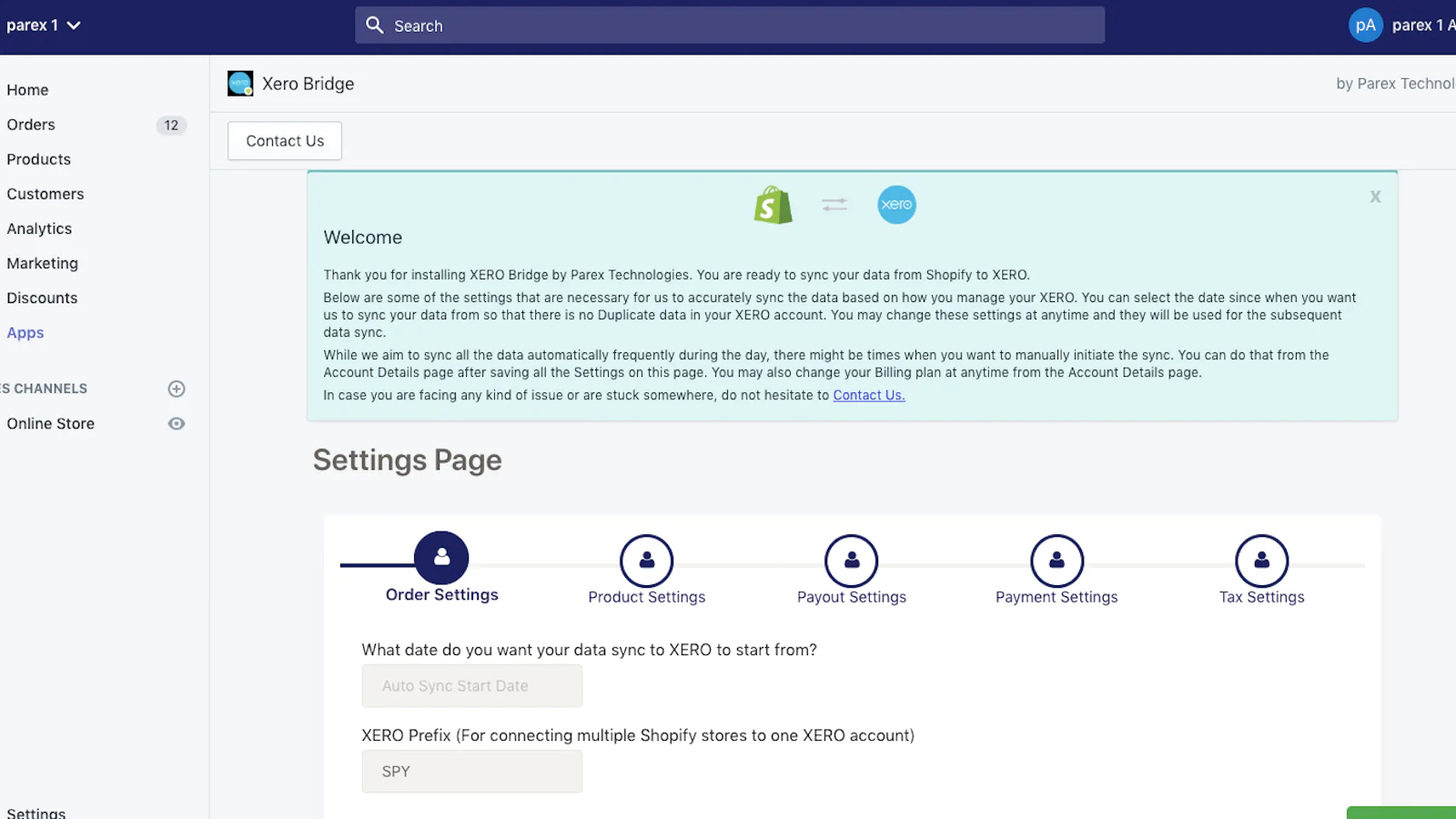Open the Payment Settings step circle
The image size is (1456, 819).
point(1057,561)
